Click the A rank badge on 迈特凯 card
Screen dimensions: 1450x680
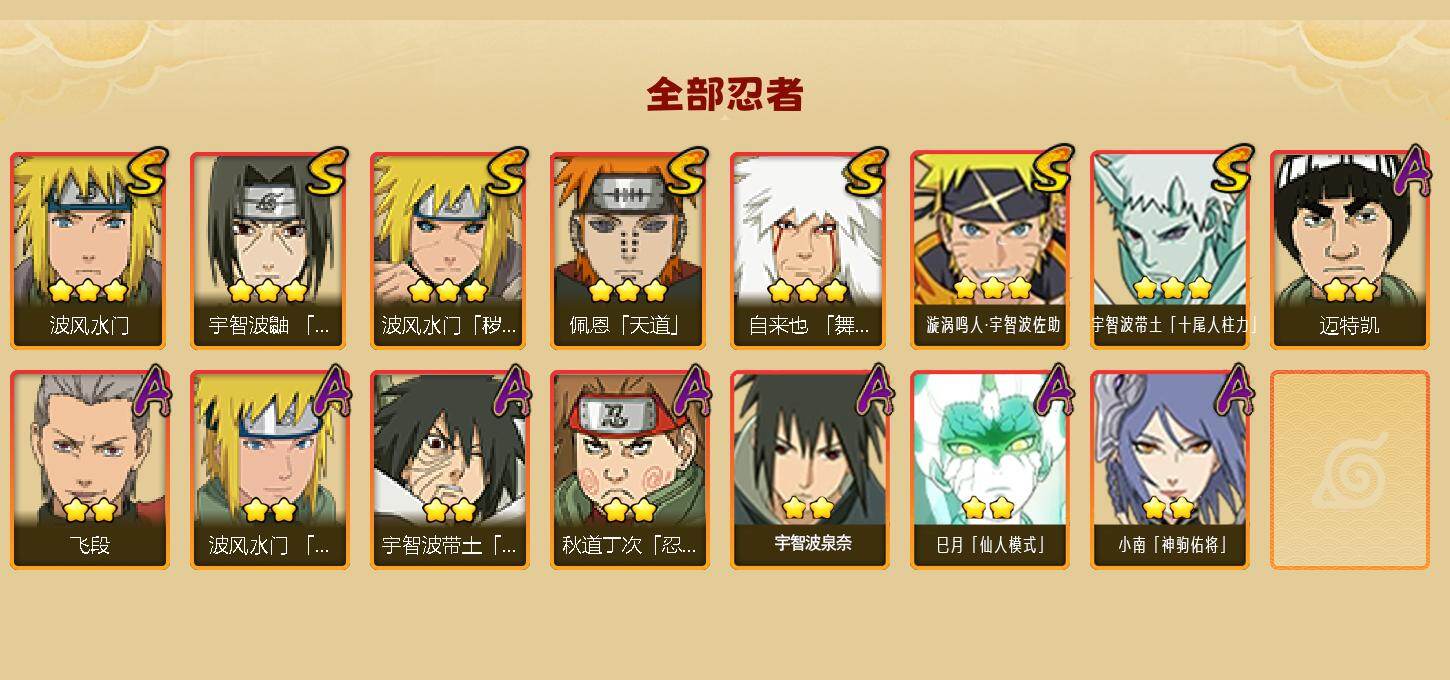click(1412, 171)
